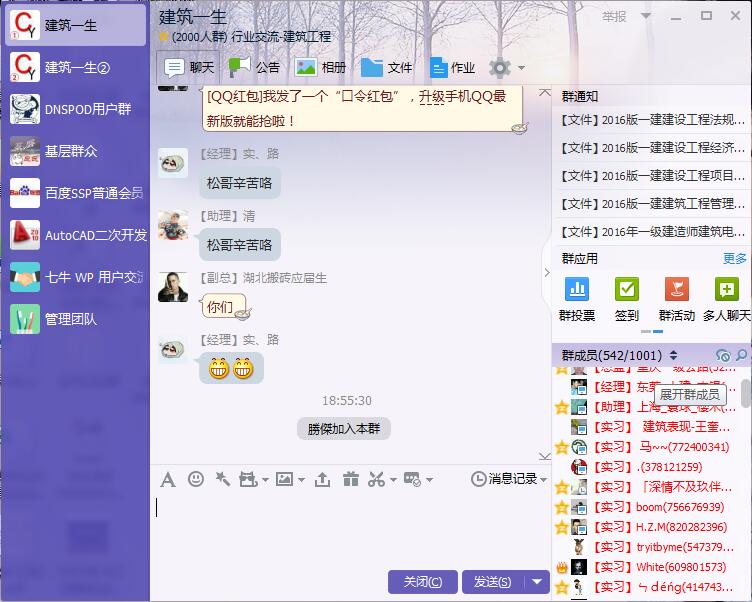Click the AutoCAD二次开发 group avatar

[x=24, y=235]
